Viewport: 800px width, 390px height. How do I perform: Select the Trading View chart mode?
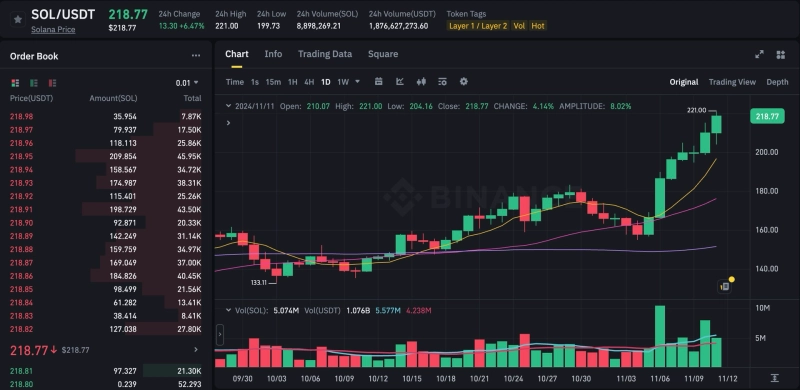732,82
